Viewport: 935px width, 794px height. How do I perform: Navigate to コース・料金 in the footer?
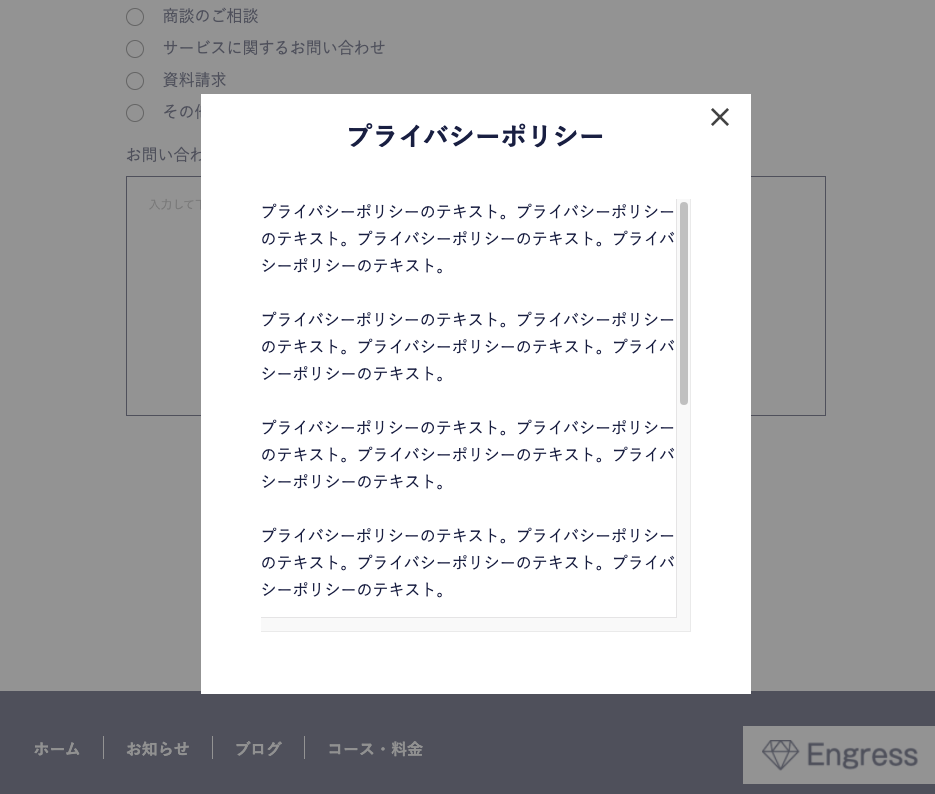[x=375, y=749]
